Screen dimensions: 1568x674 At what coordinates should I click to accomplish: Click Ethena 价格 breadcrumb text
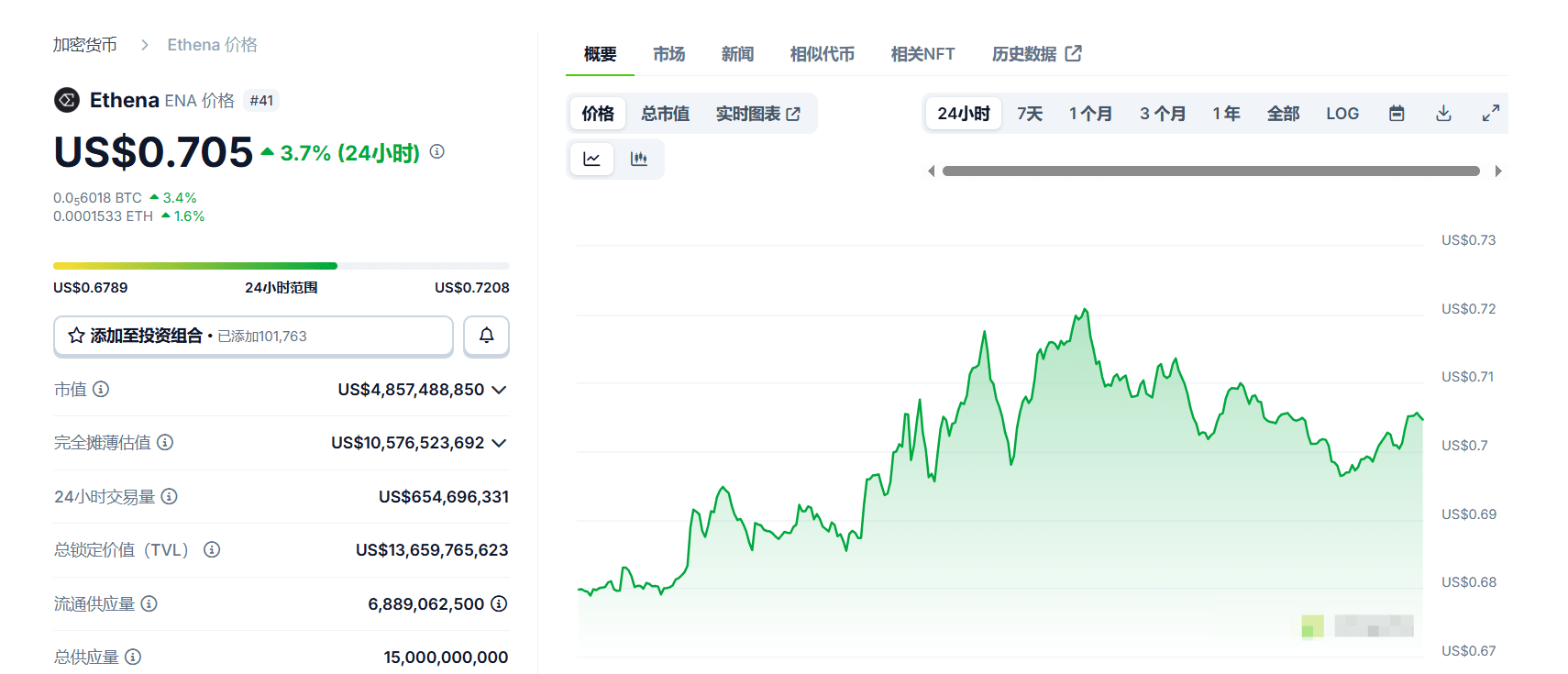coord(212,45)
